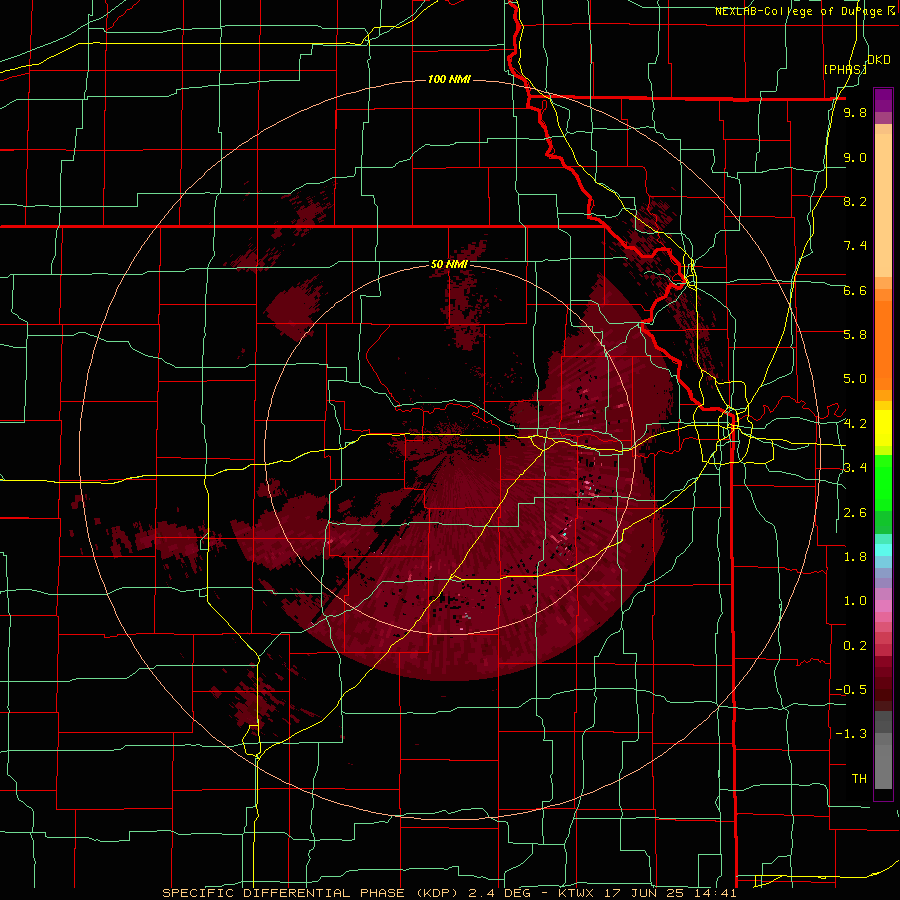The image size is (900, 900).
Task: Click the 2.6 value on the color scale
Action: click(855, 513)
